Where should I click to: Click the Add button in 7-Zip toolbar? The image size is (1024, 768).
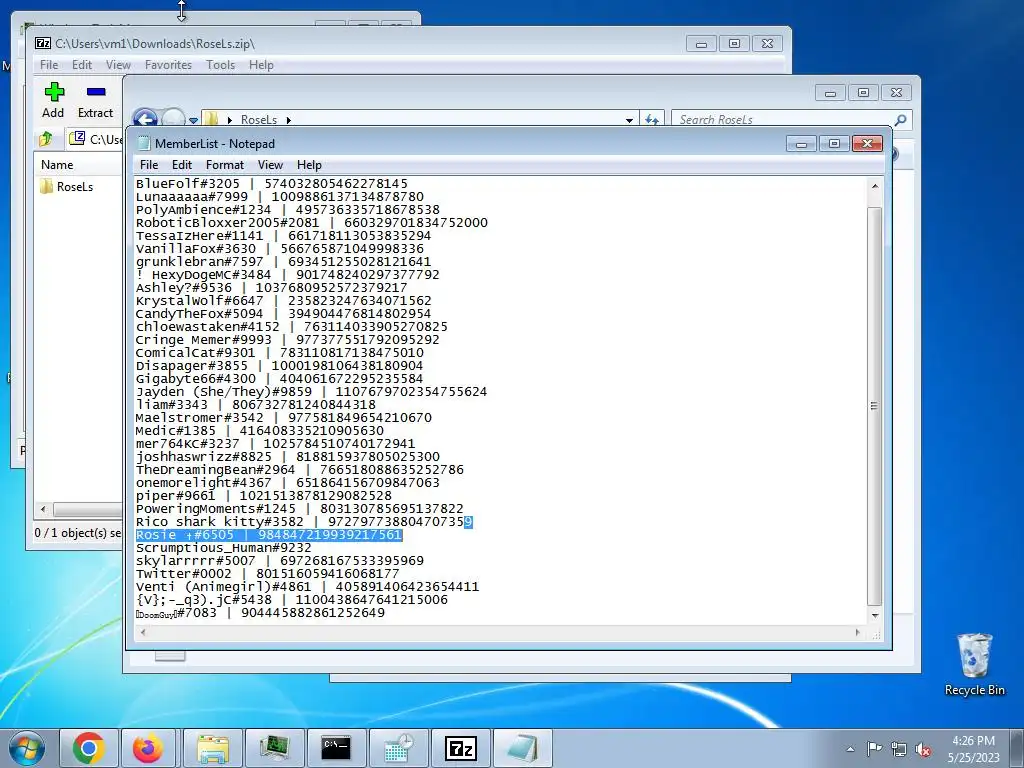point(54,101)
